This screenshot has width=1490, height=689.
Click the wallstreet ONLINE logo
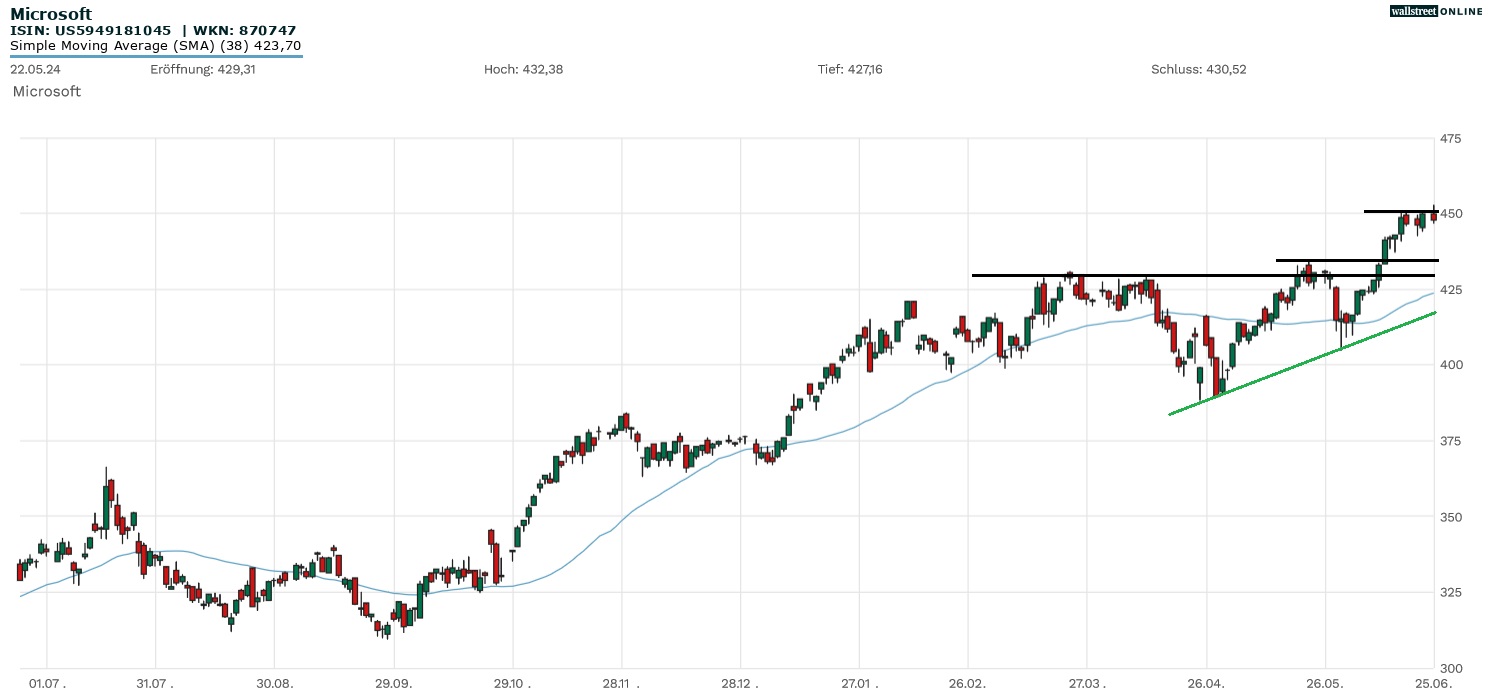coord(1436,11)
